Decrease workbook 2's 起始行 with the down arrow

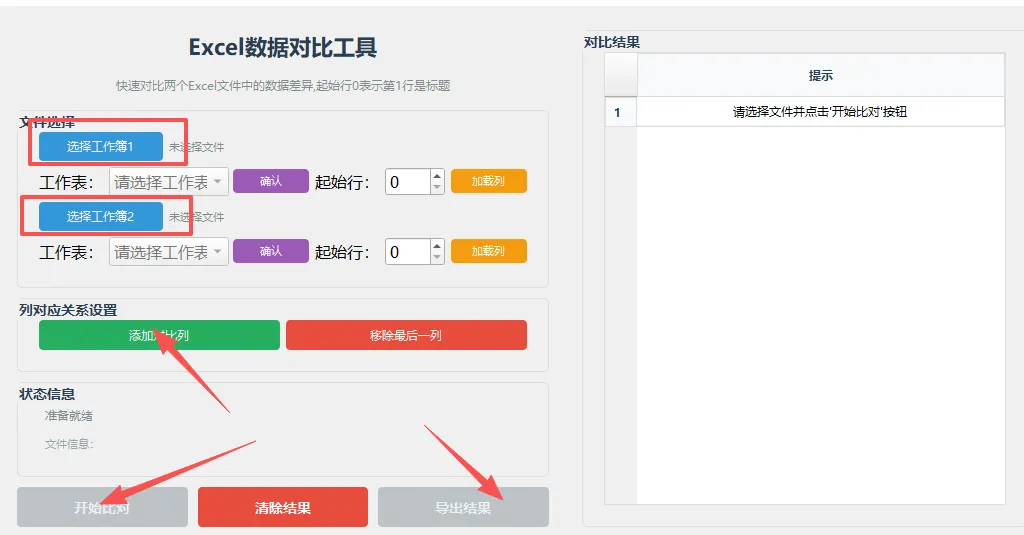438,258
